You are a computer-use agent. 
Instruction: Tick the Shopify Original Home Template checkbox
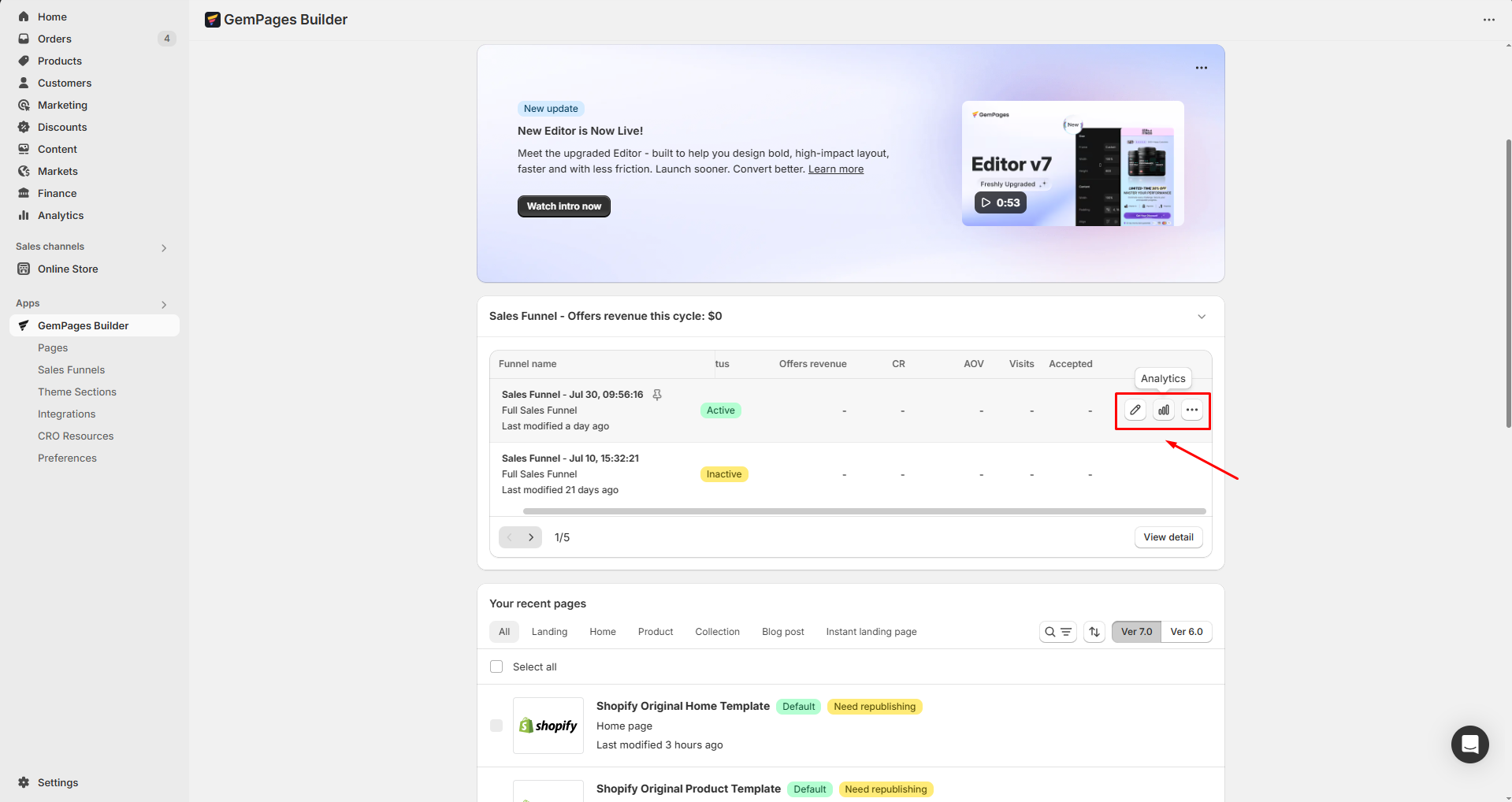(496, 726)
